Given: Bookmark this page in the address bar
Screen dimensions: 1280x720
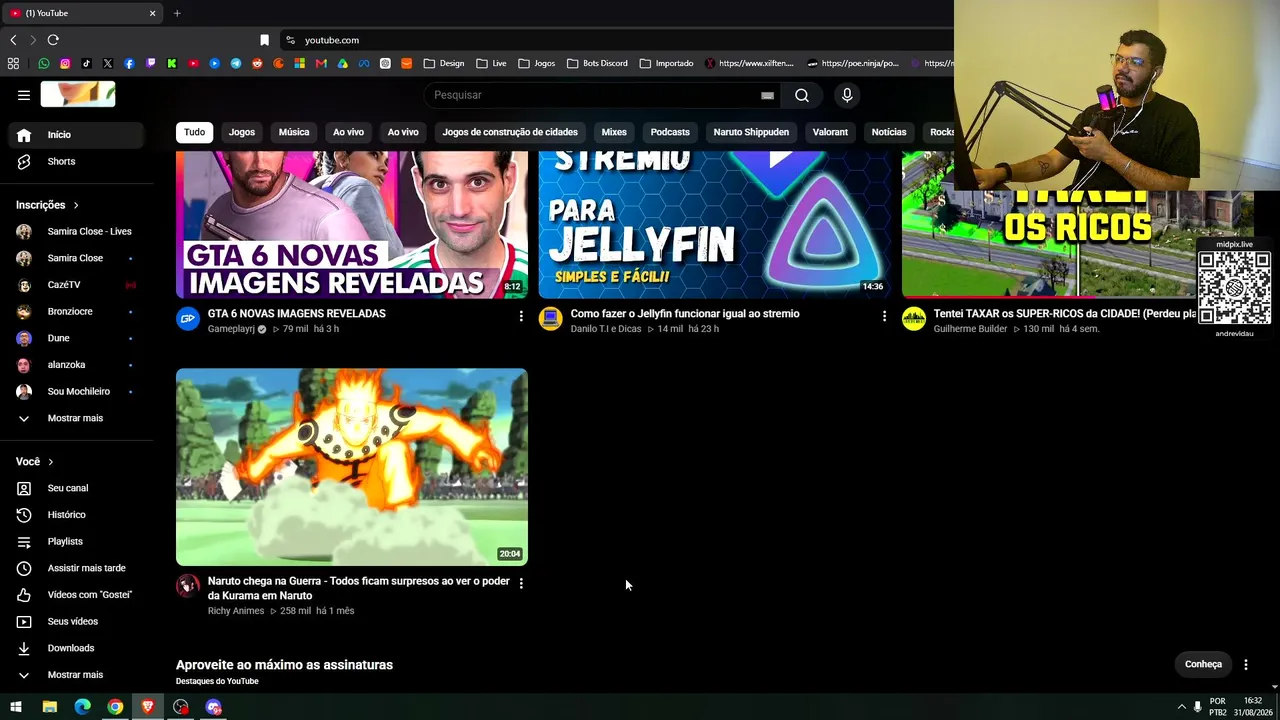Looking at the screenshot, I should click(264, 40).
